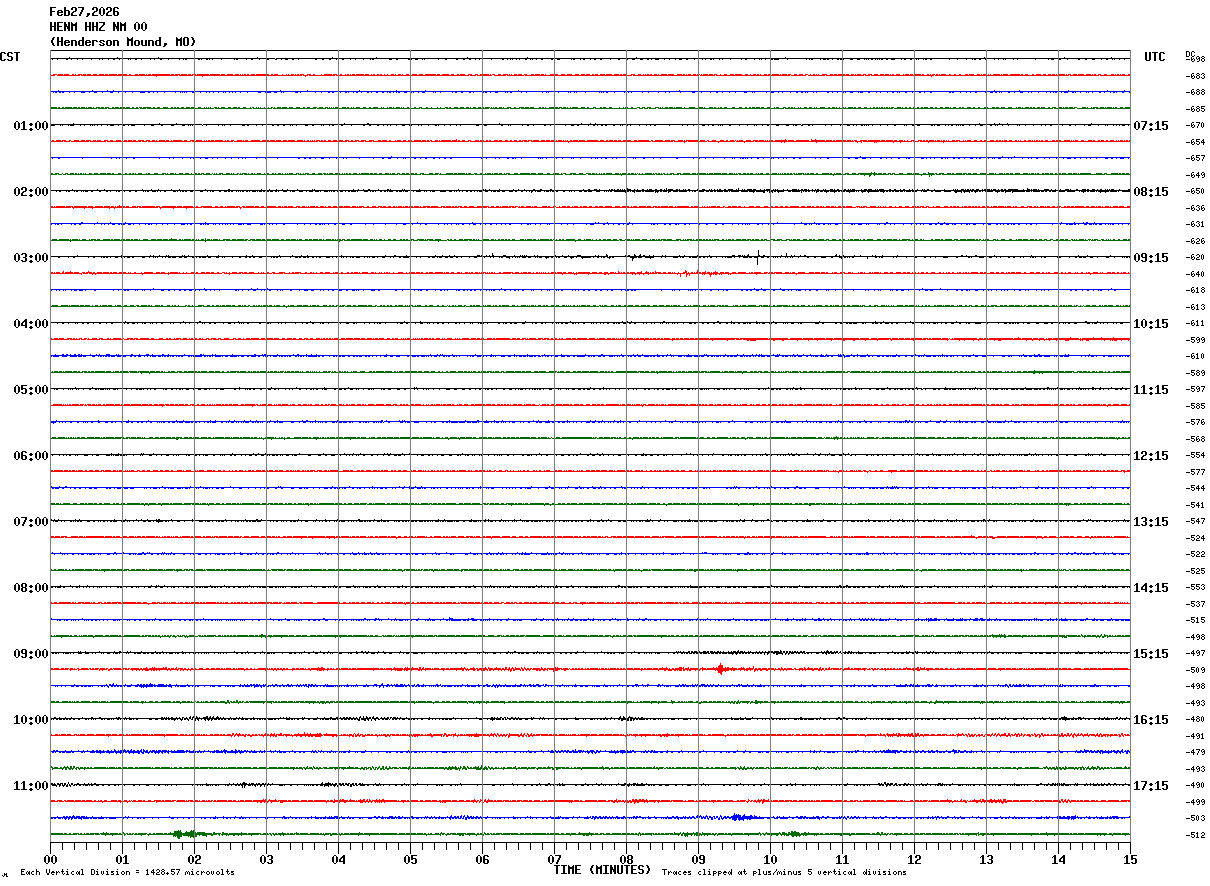
Task: Click the CST timezone label
Action: [10, 57]
